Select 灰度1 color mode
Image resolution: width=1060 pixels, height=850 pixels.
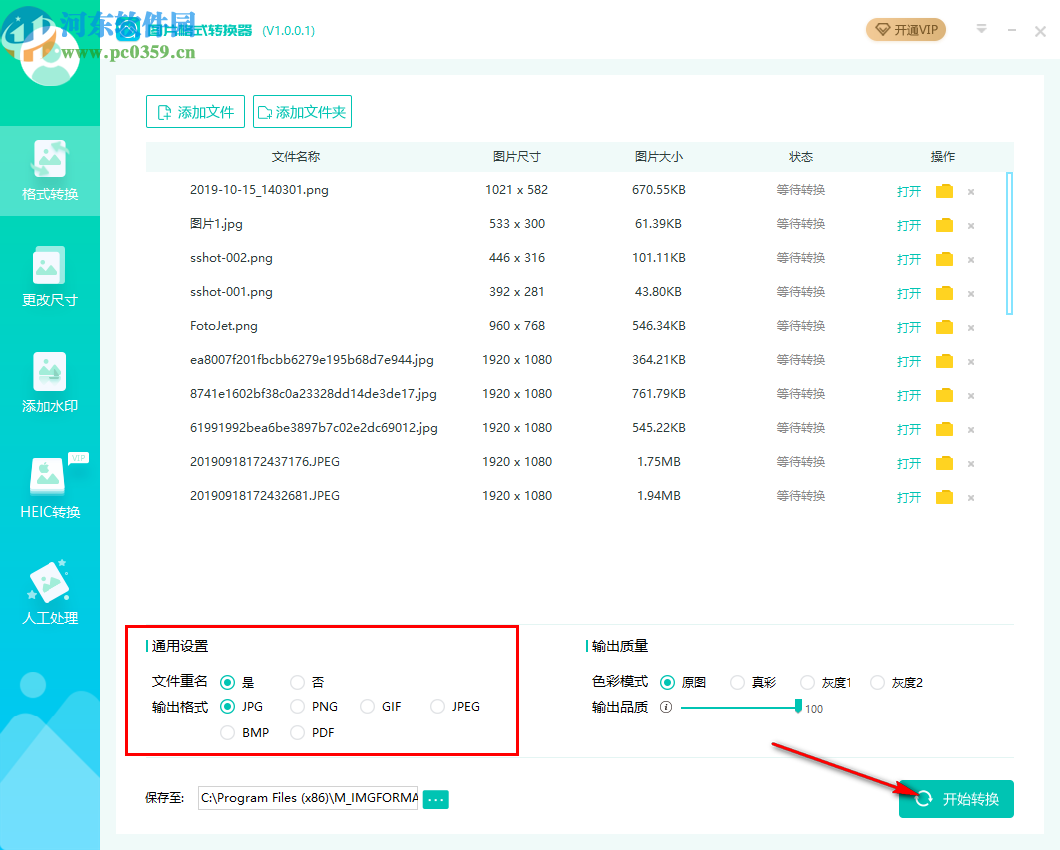click(x=807, y=682)
